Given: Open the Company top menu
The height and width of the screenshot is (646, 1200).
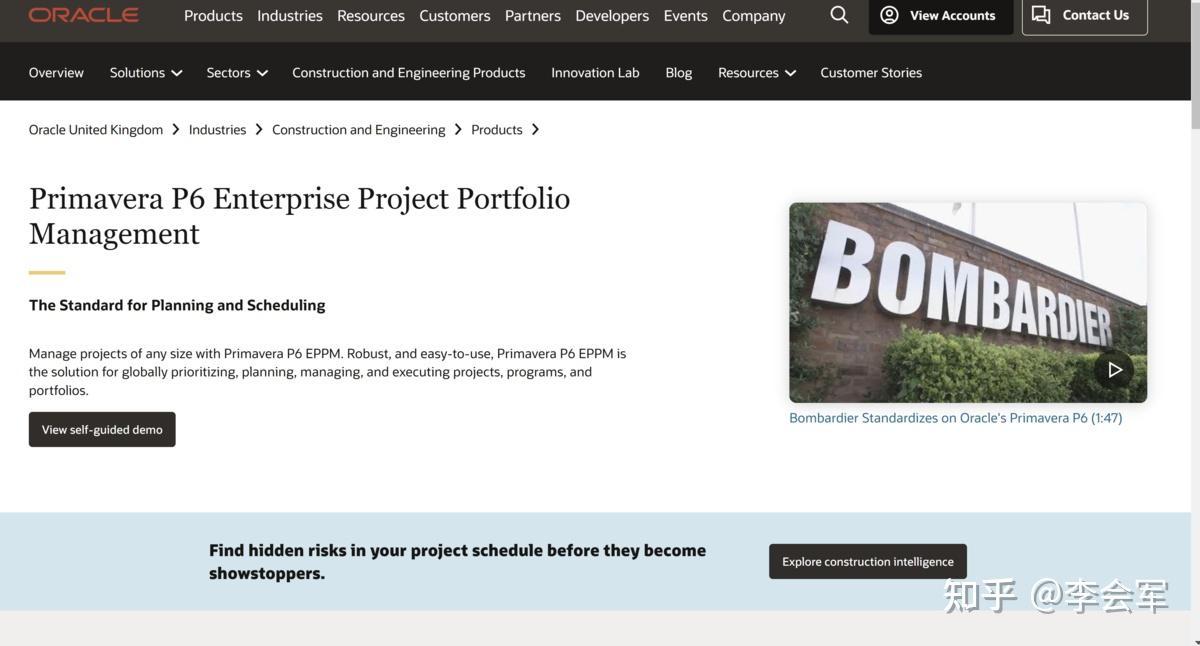Looking at the screenshot, I should (754, 16).
